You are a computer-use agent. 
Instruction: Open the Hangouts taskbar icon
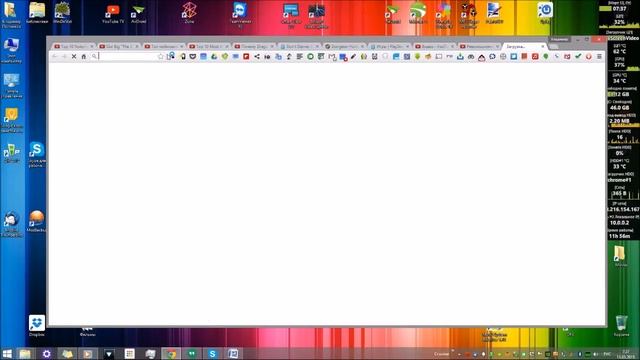[191, 353]
